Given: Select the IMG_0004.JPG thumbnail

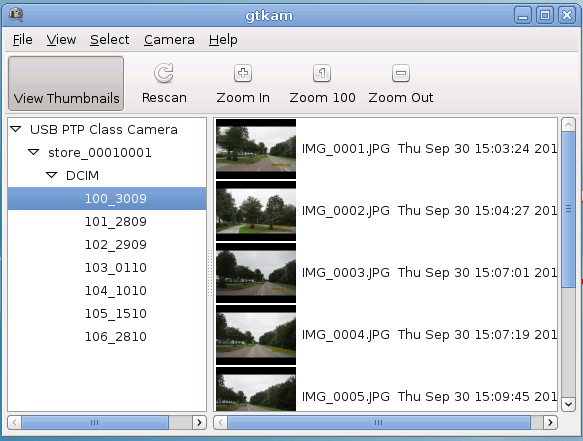Looking at the screenshot, I should point(256,335).
